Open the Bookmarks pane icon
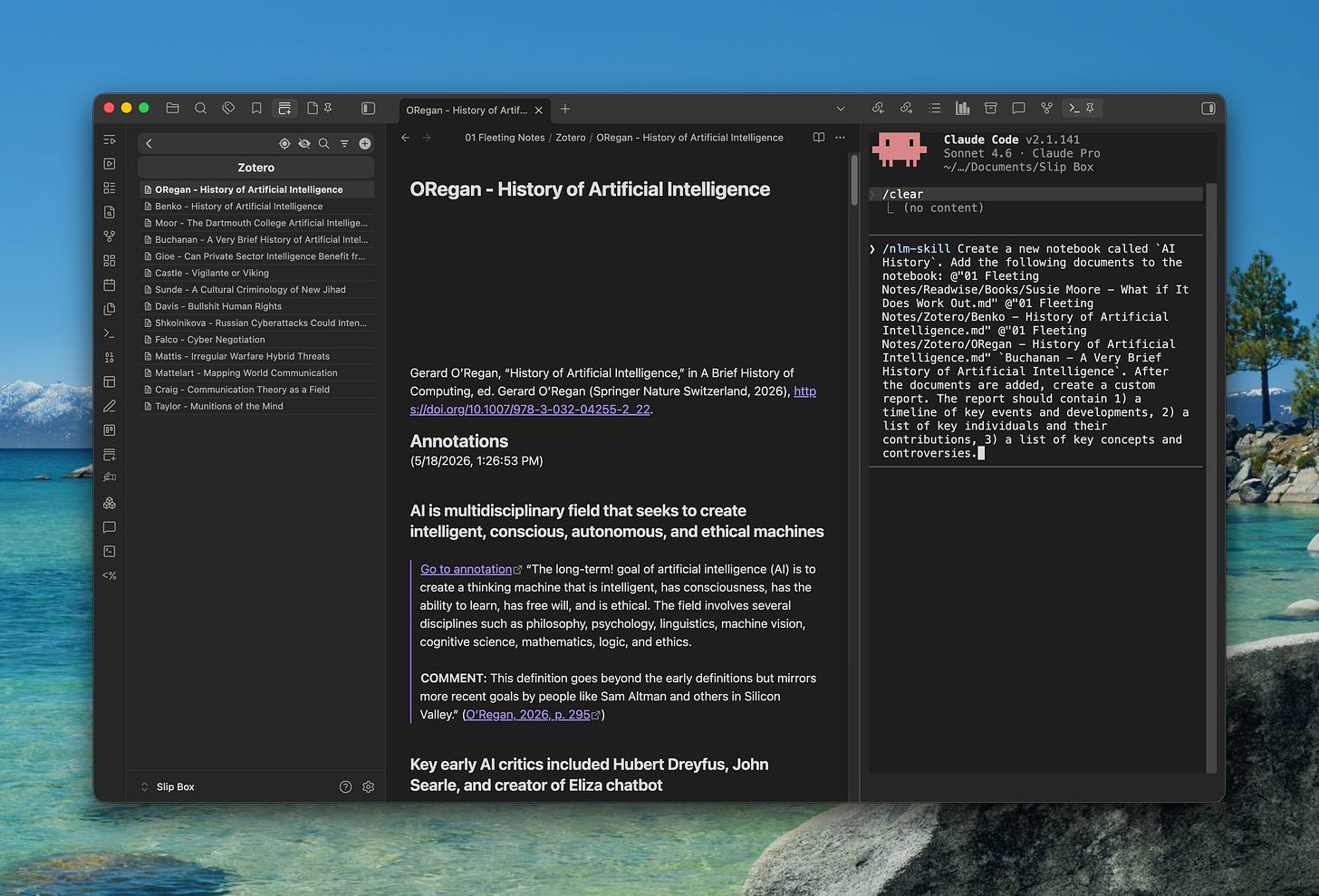This screenshot has width=1319, height=896. (256, 109)
